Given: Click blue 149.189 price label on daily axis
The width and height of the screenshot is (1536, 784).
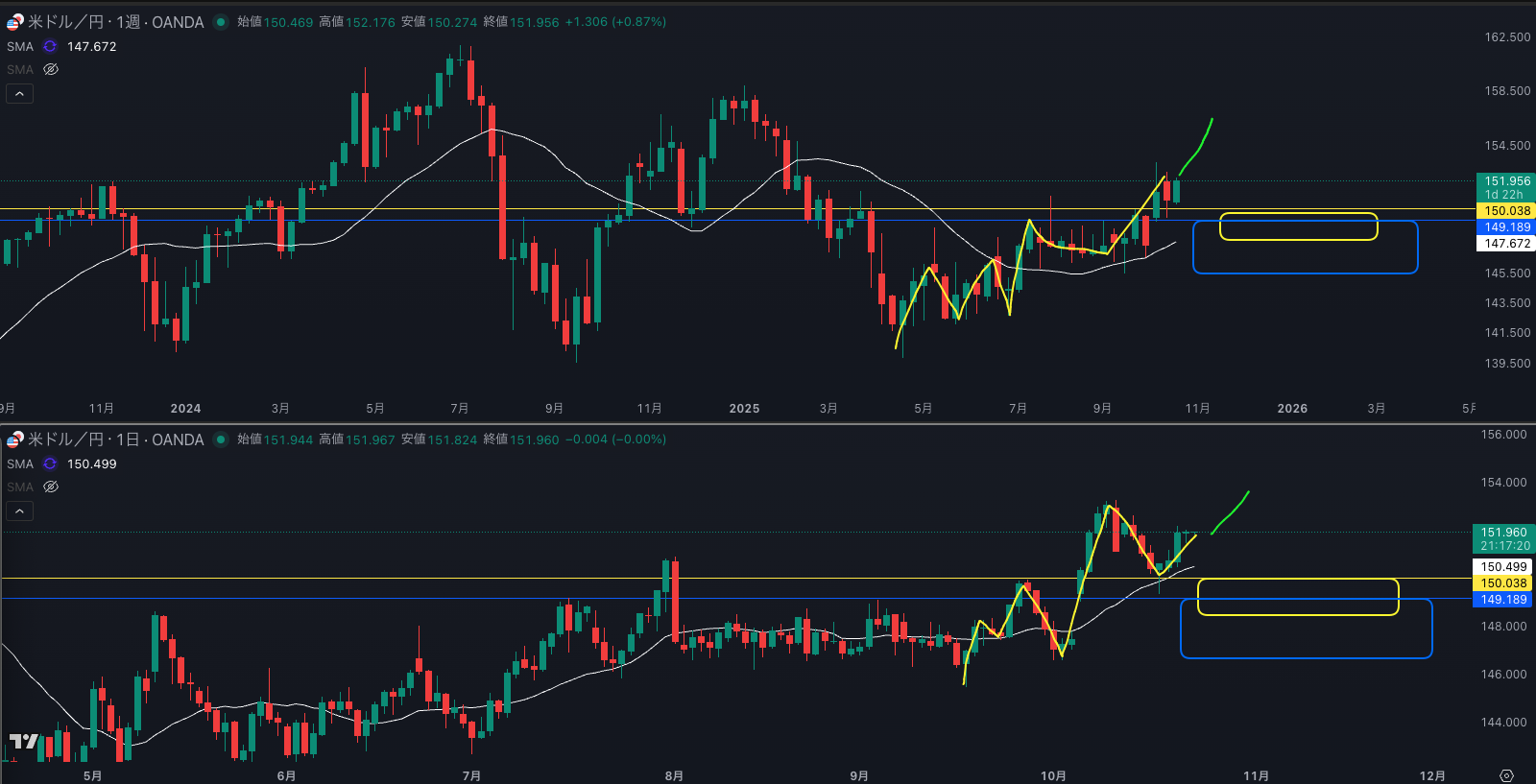Looking at the screenshot, I should (x=1502, y=600).
